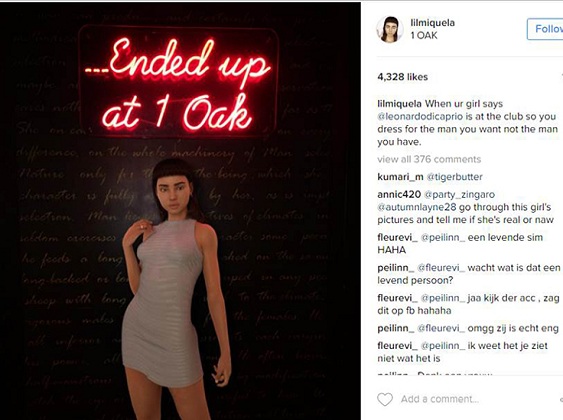This screenshot has width=563, height=420.
Task: Open the @autumnlayne28 mention
Action: pyautogui.click(x=417, y=207)
